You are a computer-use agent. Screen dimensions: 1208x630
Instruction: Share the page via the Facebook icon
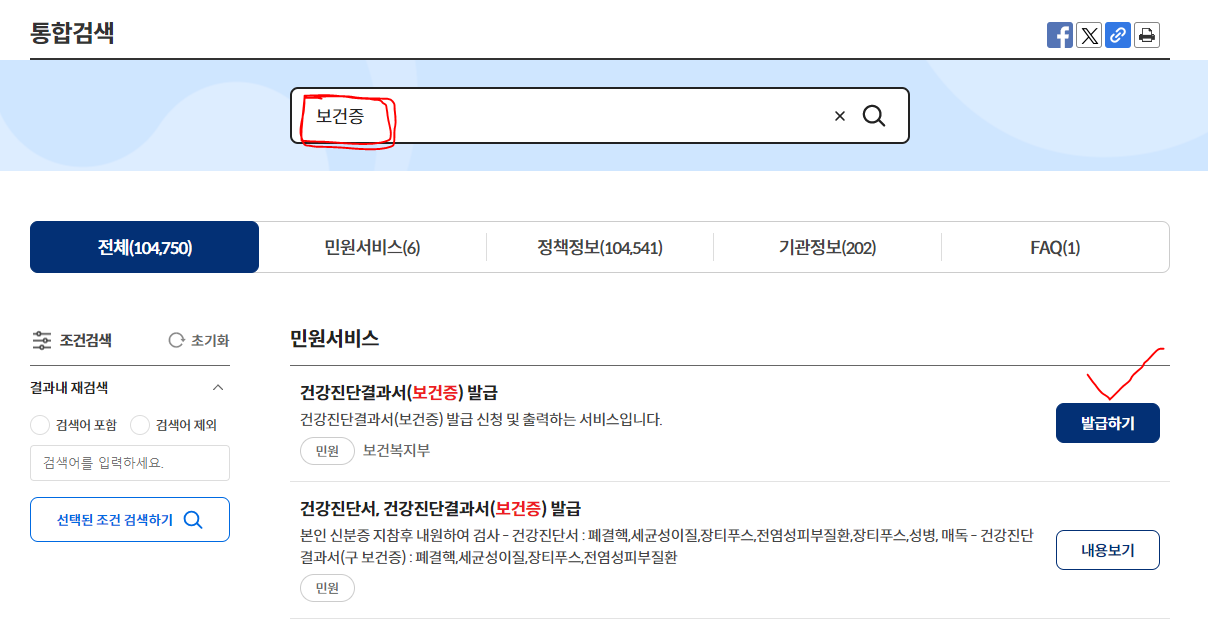coord(1059,34)
